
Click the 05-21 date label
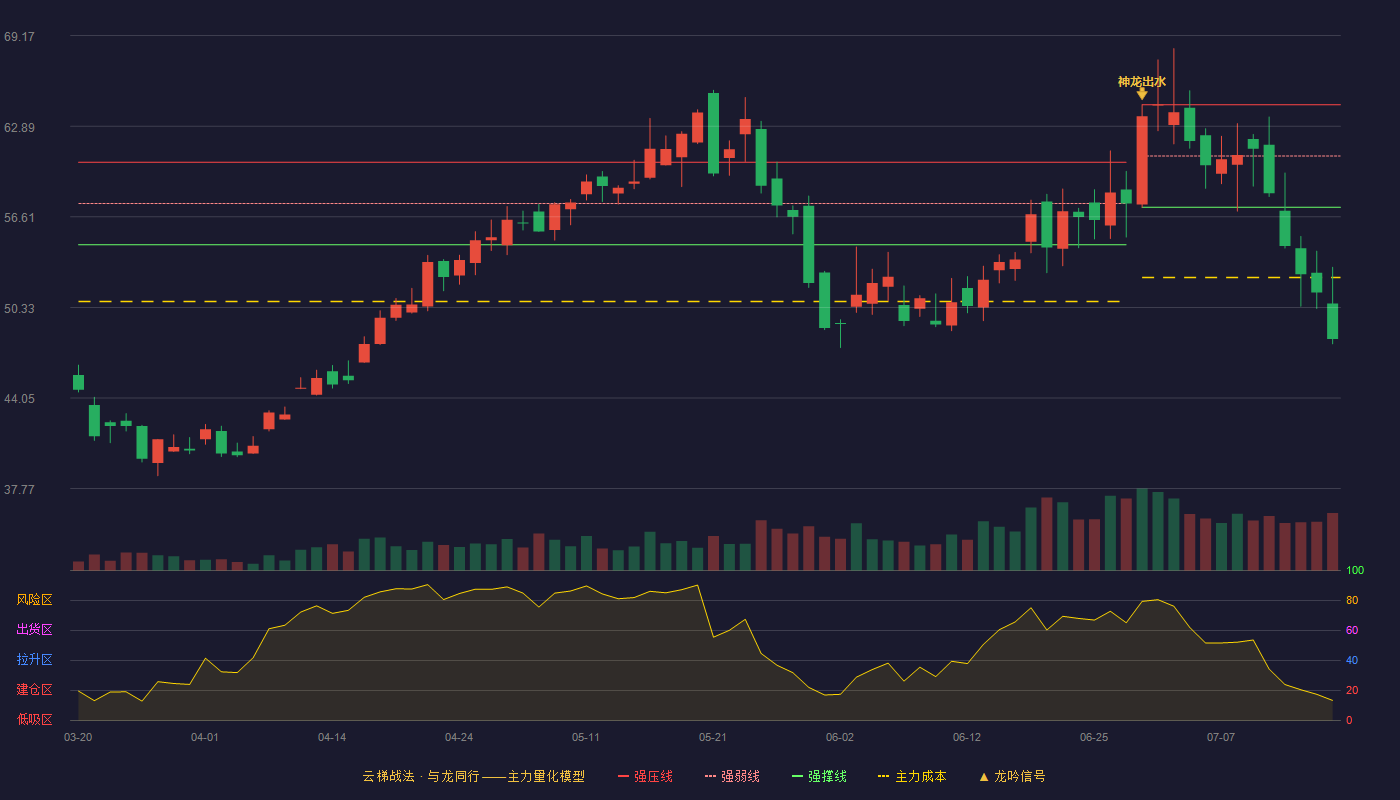[713, 737]
